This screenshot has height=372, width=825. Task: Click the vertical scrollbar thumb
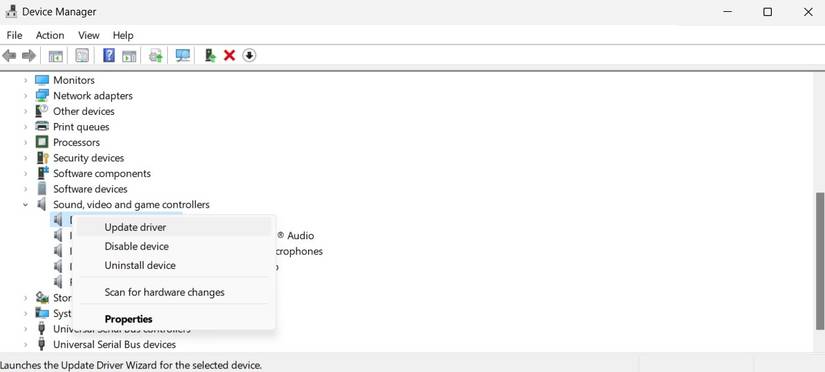click(820, 260)
